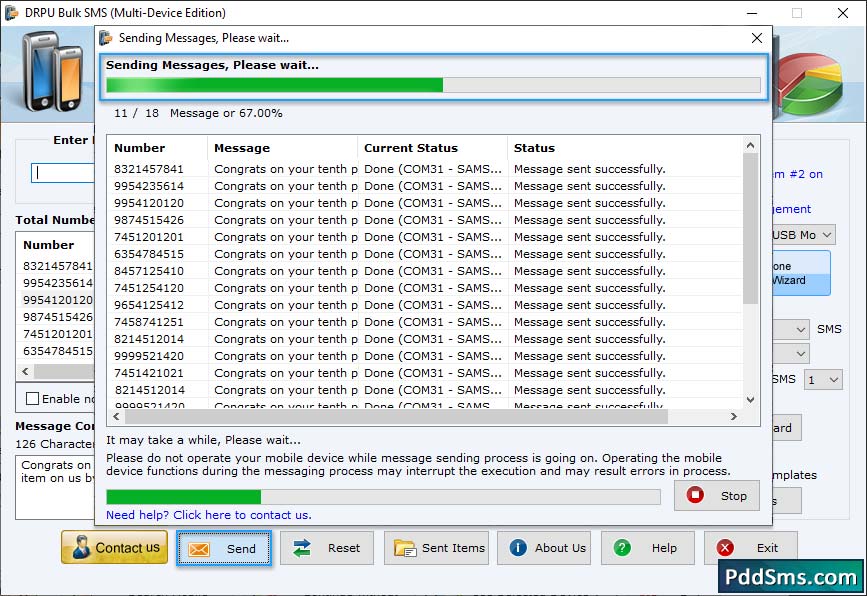Click the envelope icon on Send button

coord(199,549)
